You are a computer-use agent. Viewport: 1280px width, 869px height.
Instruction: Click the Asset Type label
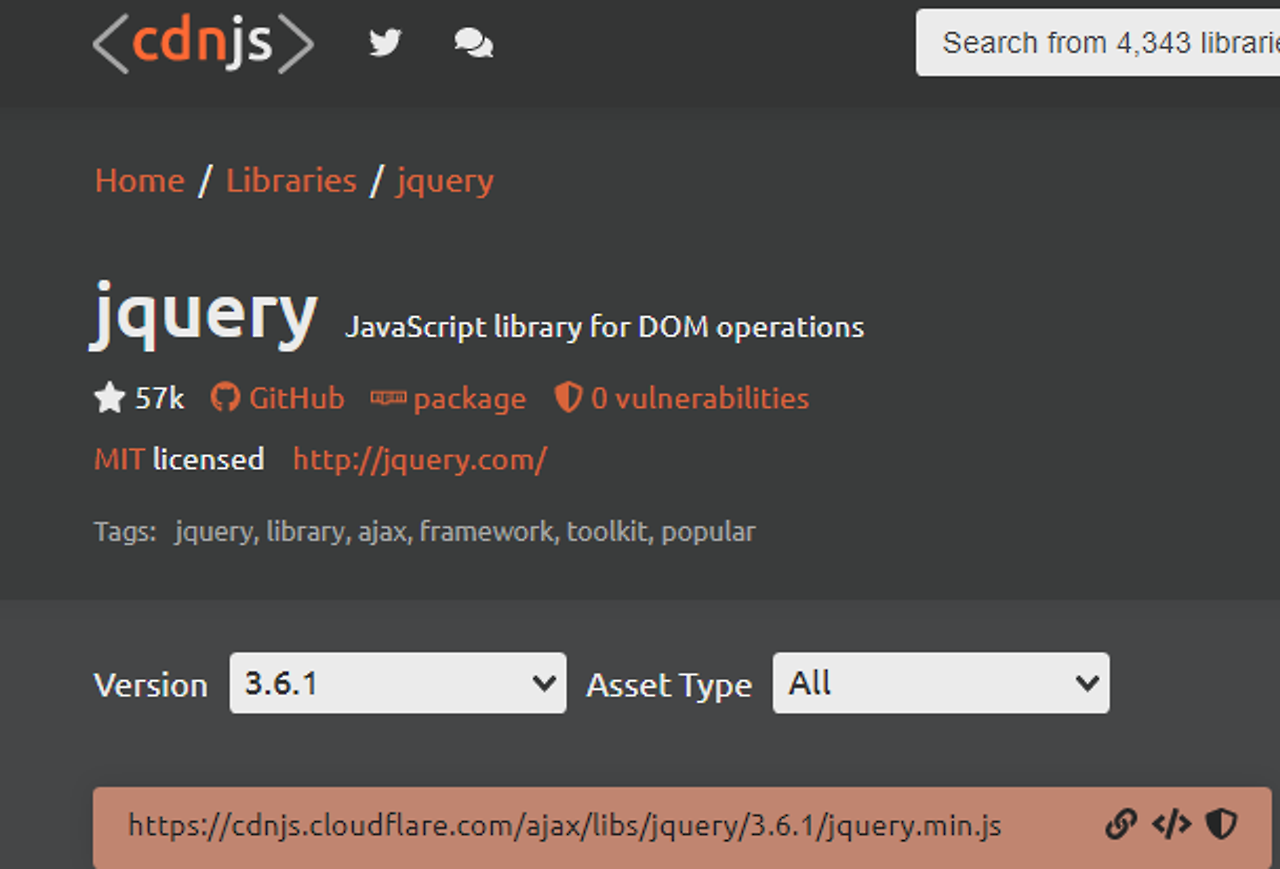[669, 686]
